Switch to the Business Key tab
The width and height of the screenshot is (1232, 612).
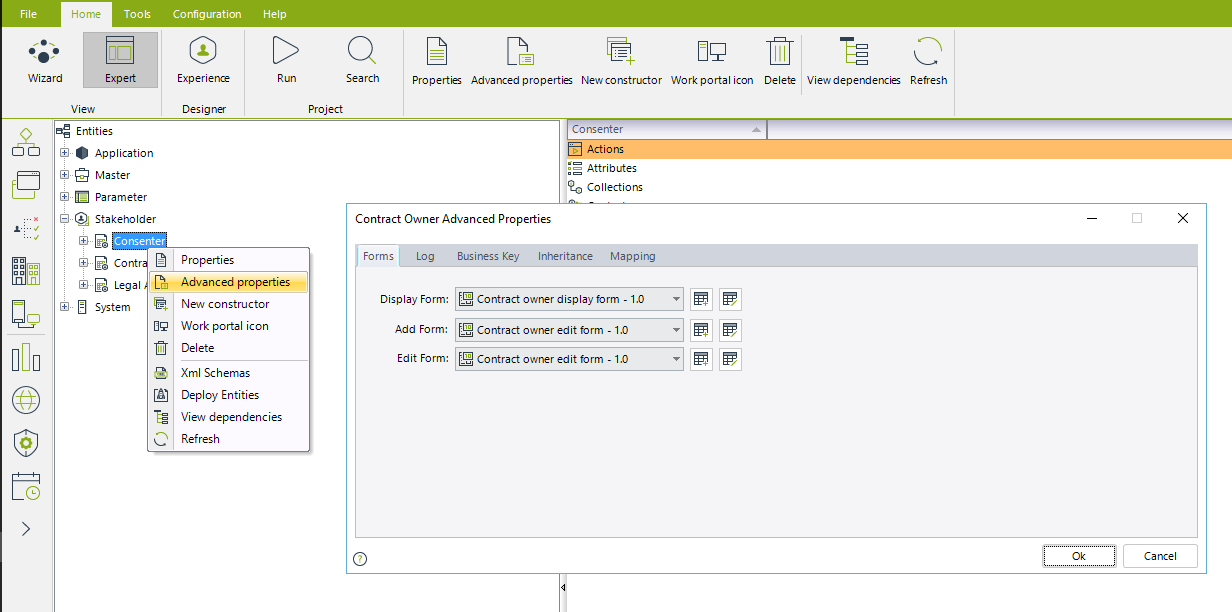point(488,256)
